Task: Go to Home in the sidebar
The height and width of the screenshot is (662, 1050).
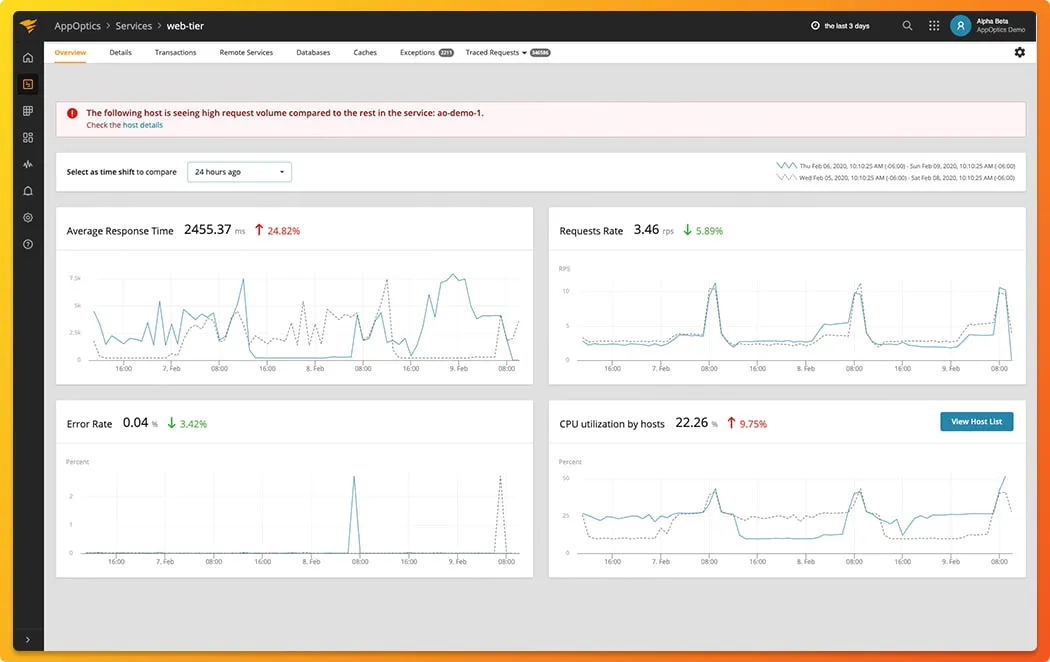Action: tap(28, 58)
